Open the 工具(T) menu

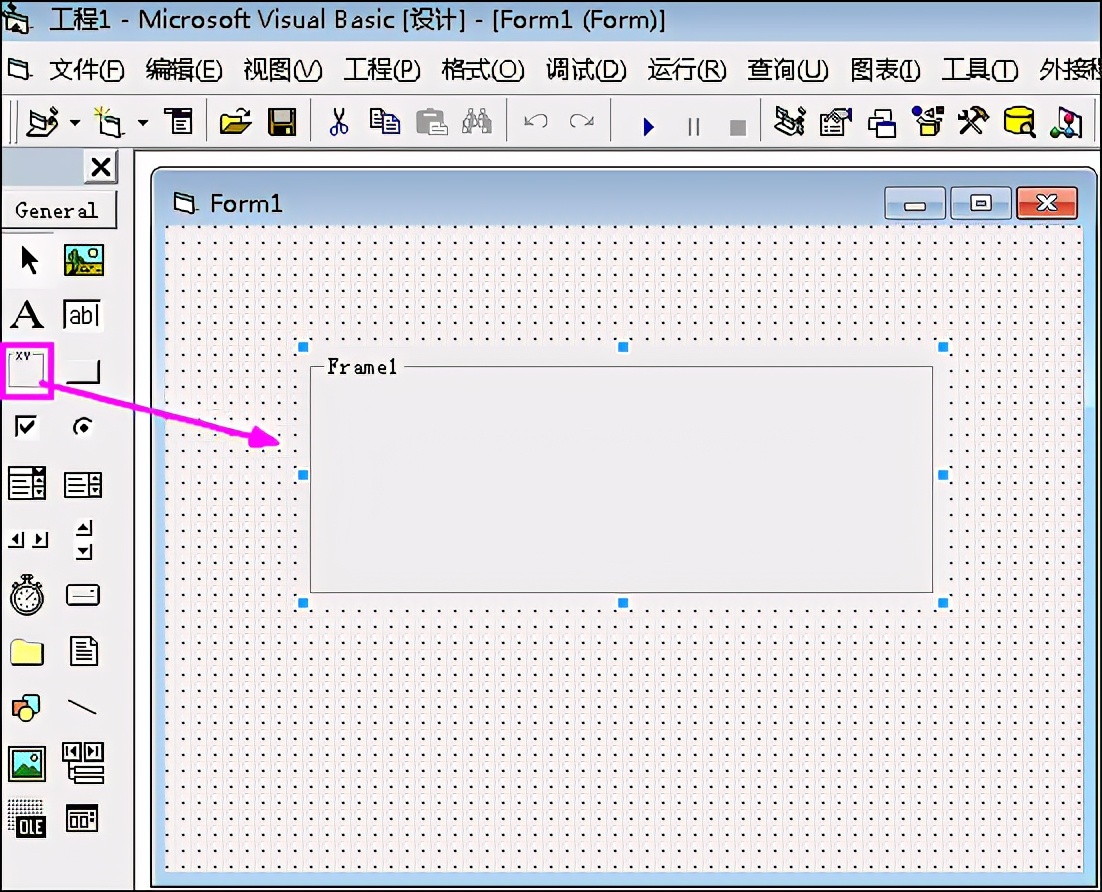coord(980,70)
